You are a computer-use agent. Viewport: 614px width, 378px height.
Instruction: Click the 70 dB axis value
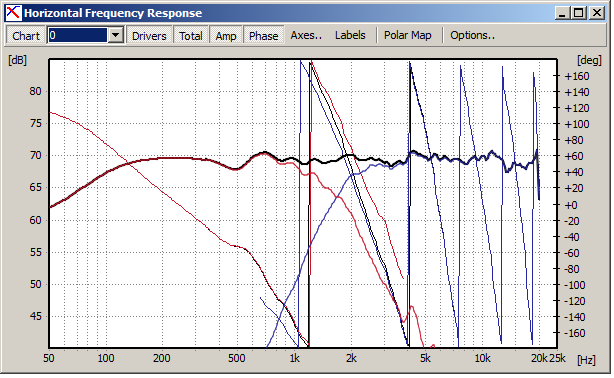click(35, 156)
